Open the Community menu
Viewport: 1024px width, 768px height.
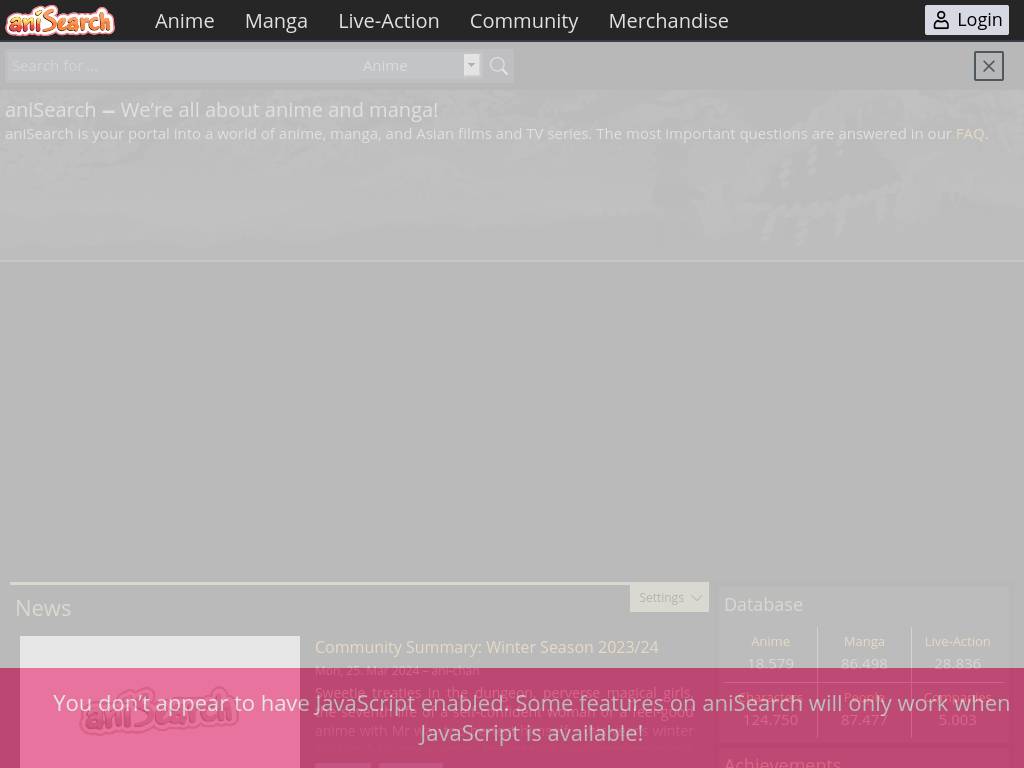click(523, 20)
